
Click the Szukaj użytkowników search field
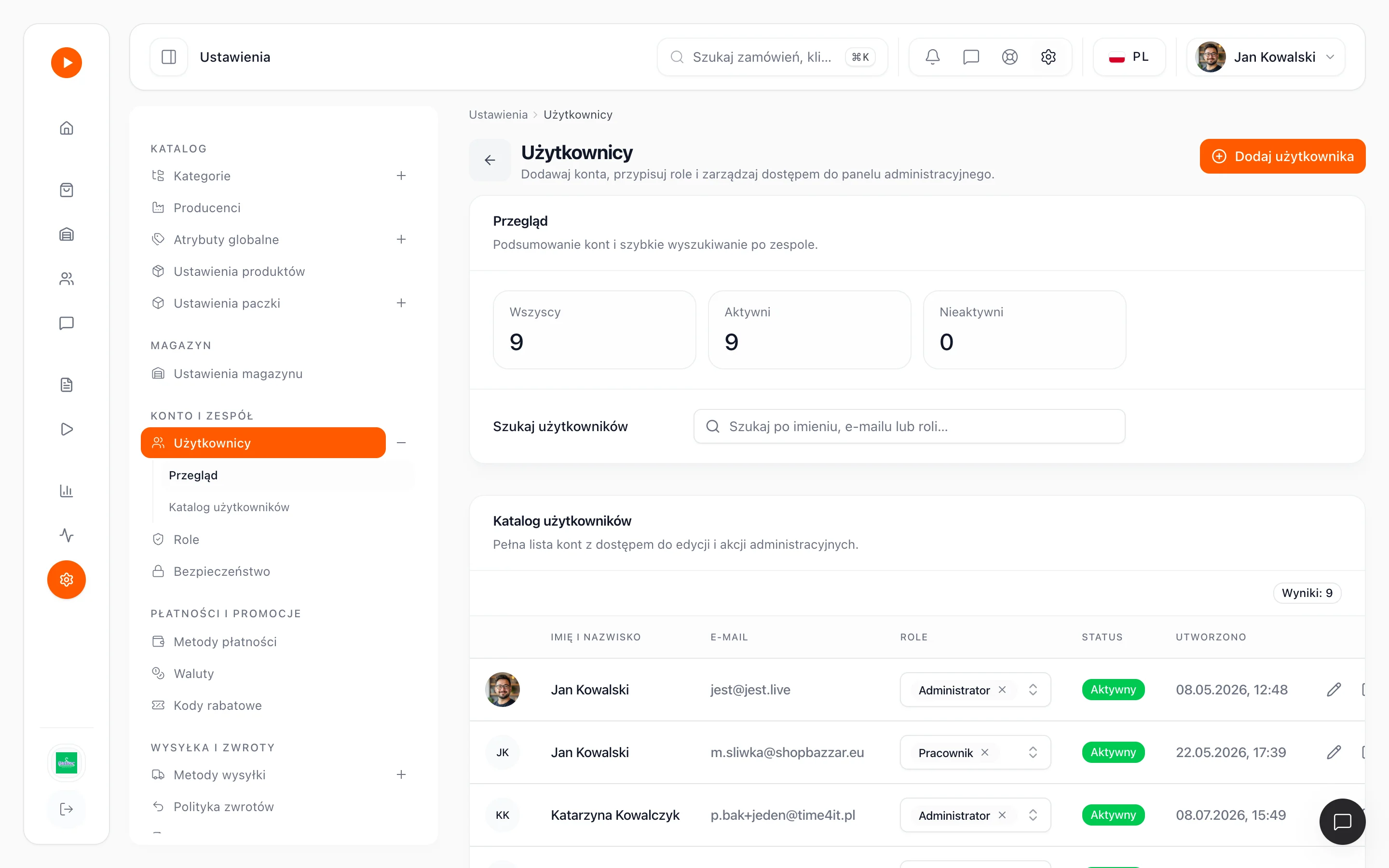point(909,426)
